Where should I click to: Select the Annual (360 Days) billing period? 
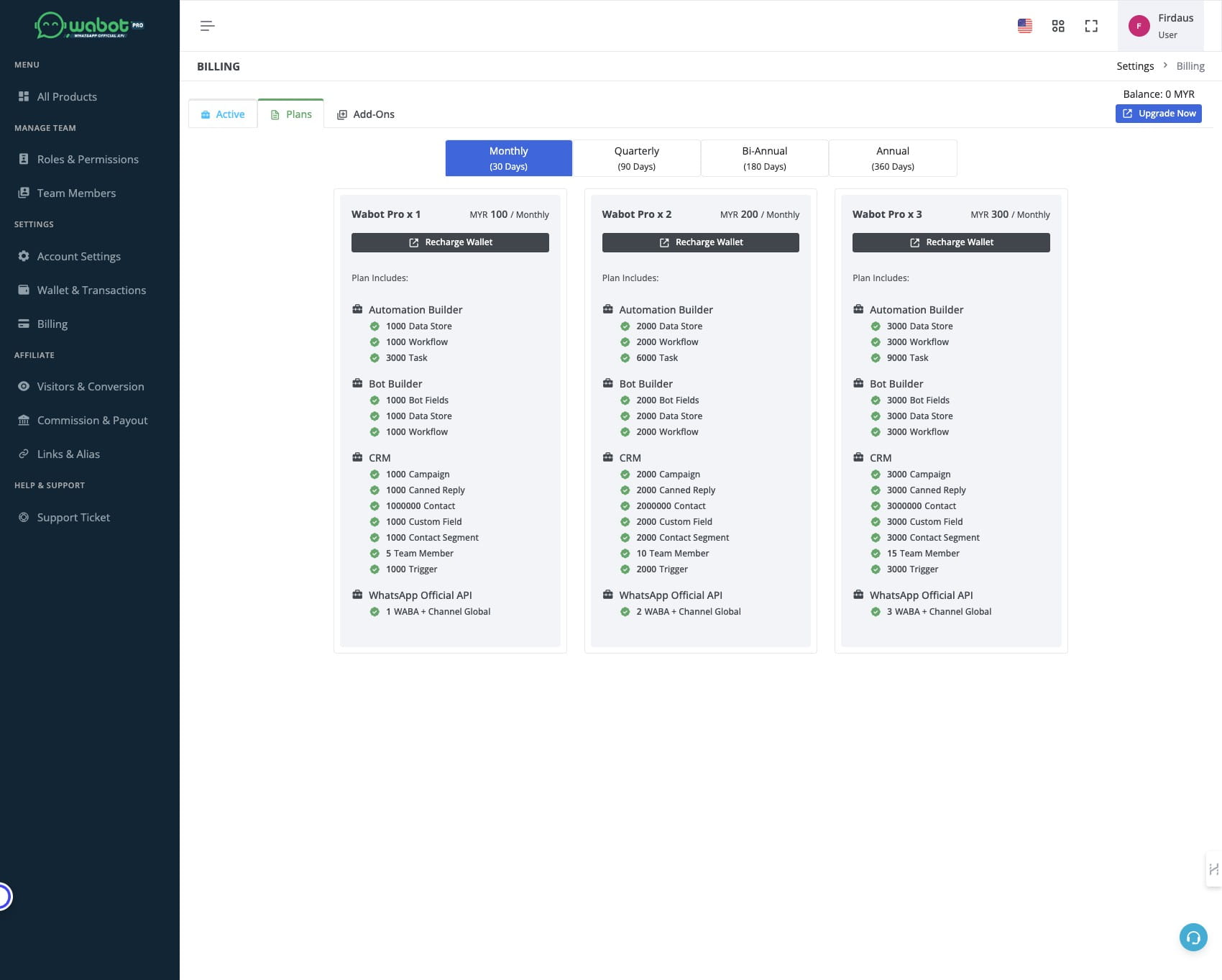(x=893, y=158)
